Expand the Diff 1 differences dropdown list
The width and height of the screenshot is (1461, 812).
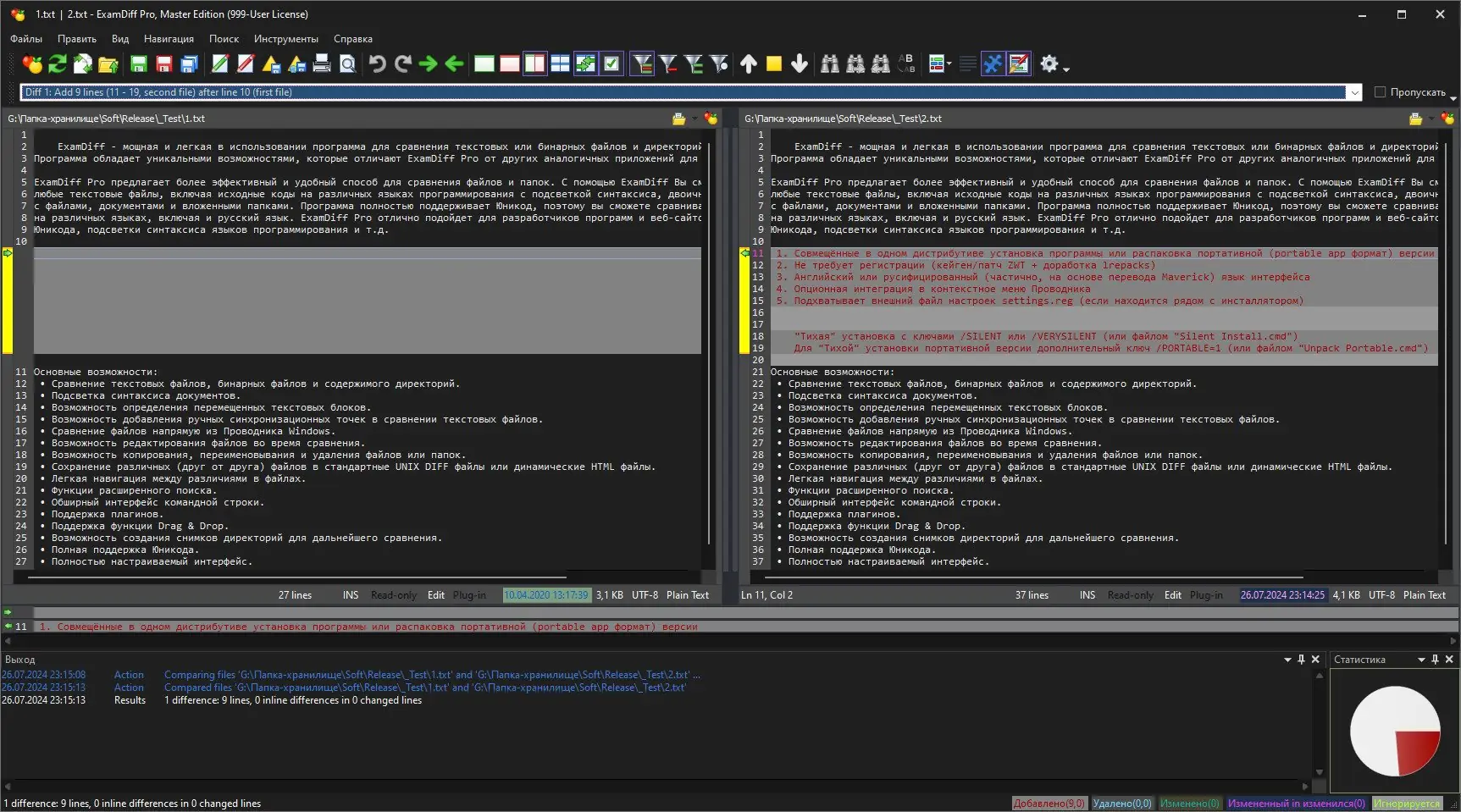1354,92
